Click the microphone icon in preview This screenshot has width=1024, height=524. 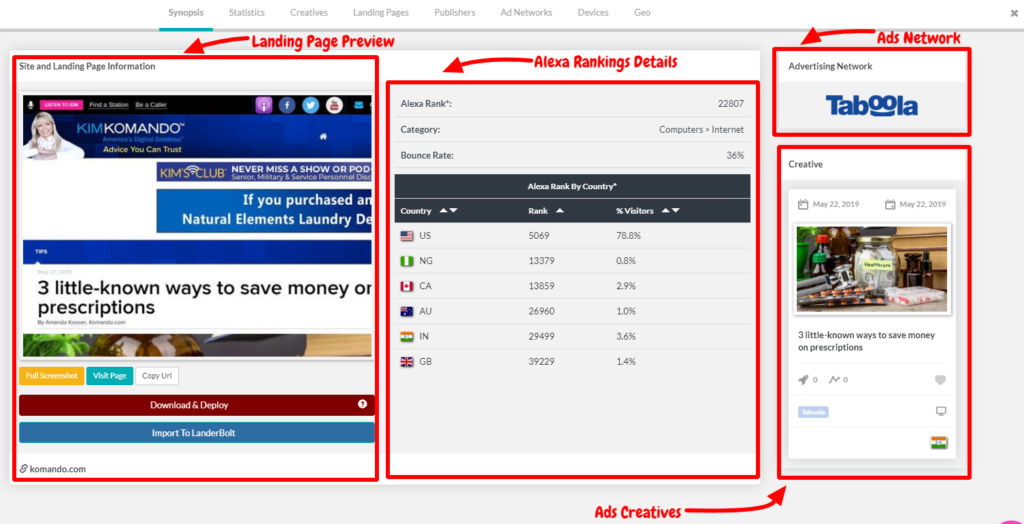click(x=30, y=105)
